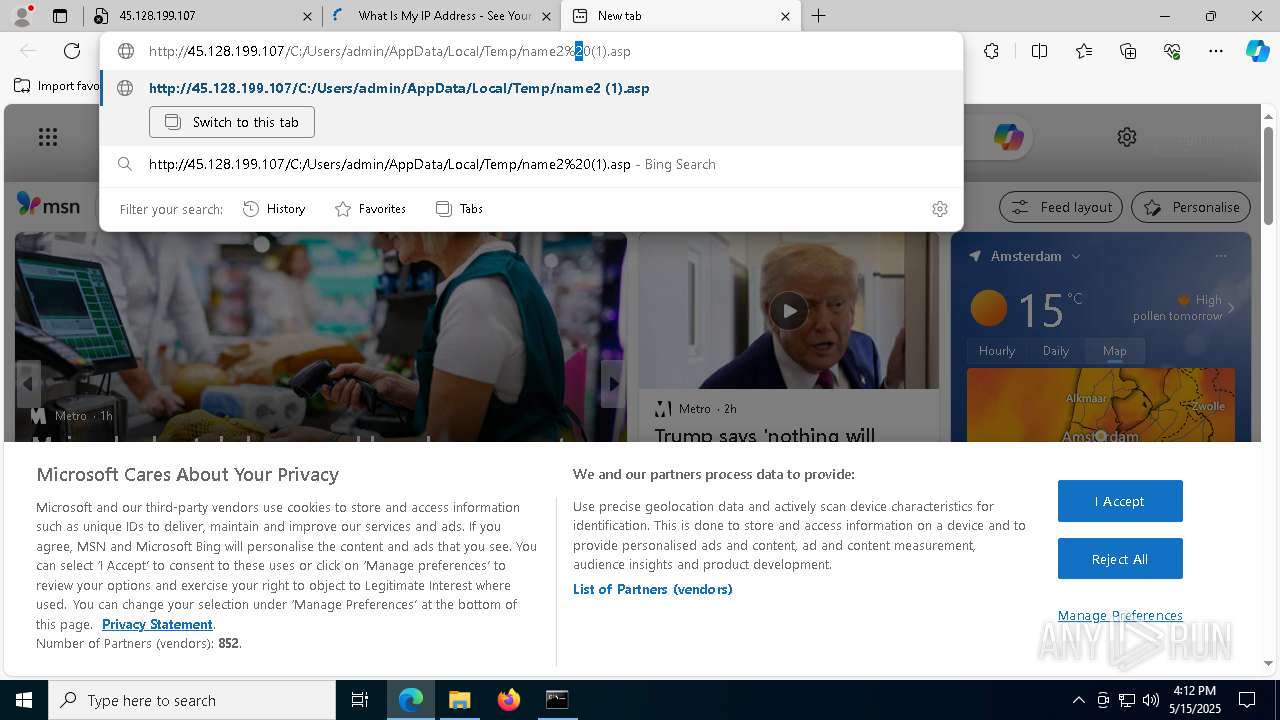This screenshot has height=720, width=1280.
Task: Show hidden system tray icons
Action: pyautogui.click(x=1078, y=700)
